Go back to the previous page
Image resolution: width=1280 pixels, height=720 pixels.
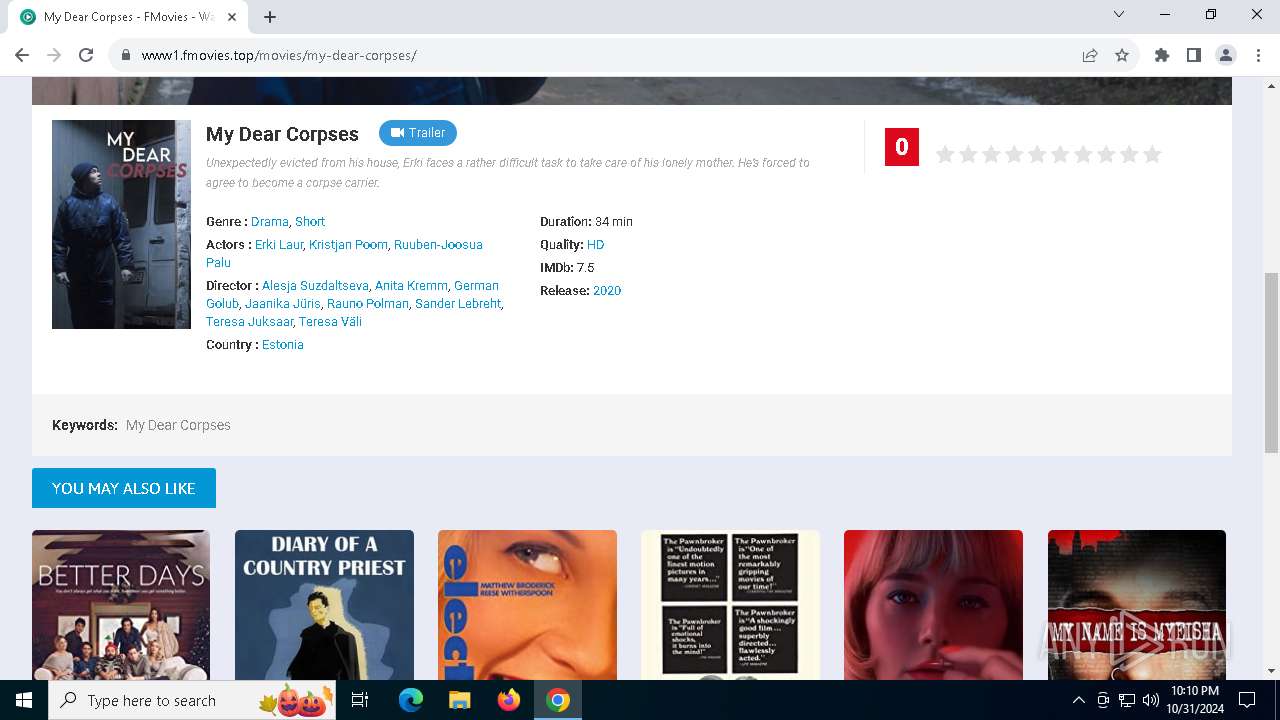pyautogui.click(x=22, y=55)
